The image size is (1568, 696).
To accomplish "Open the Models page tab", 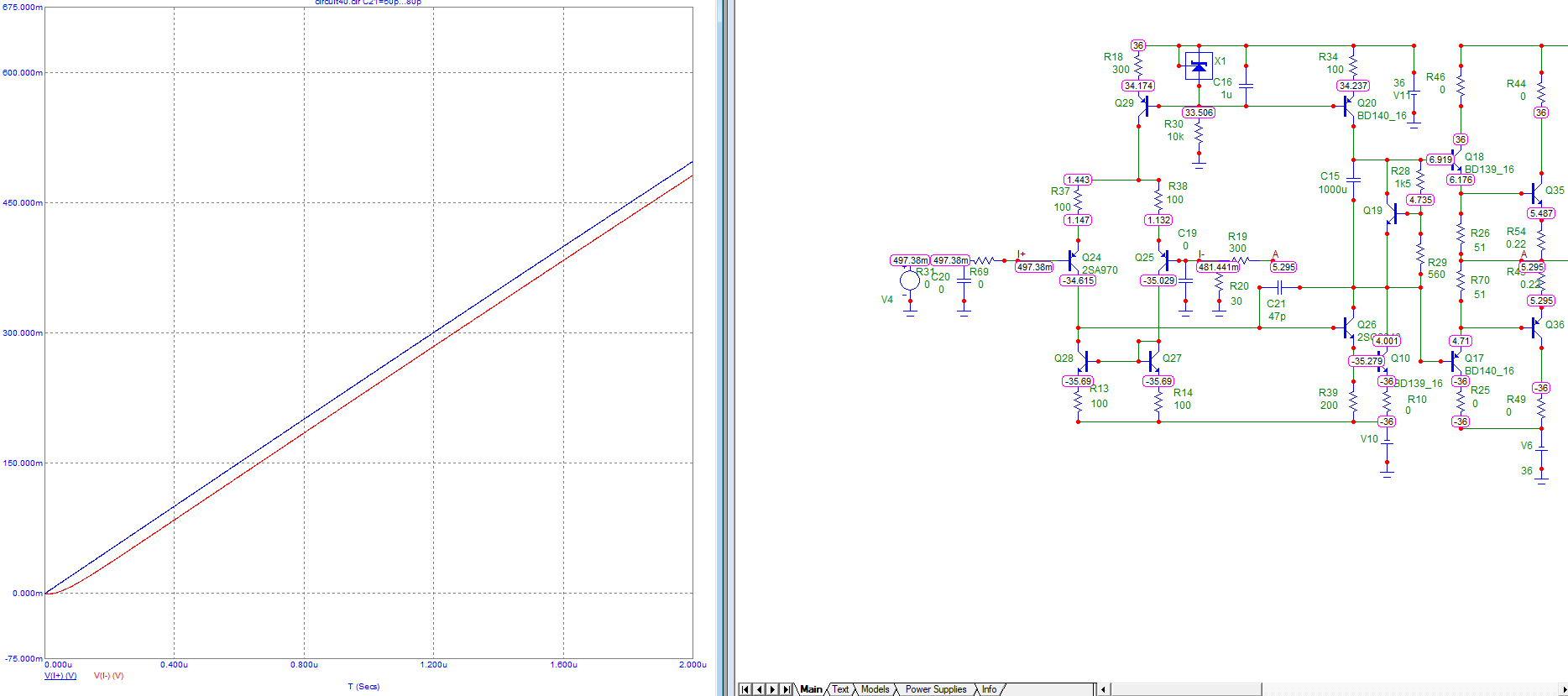I will coord(875,689).
